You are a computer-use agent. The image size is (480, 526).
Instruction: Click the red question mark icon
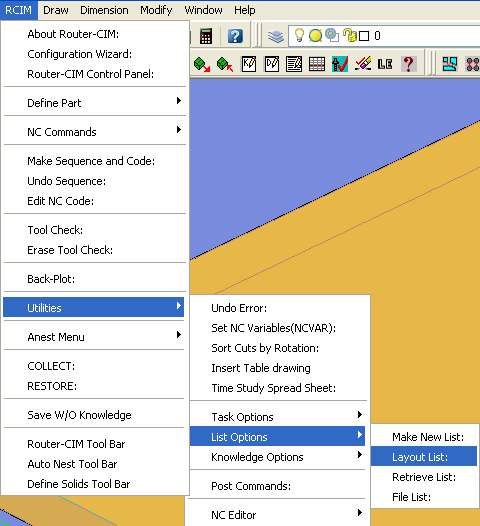[x=409, y=64]
